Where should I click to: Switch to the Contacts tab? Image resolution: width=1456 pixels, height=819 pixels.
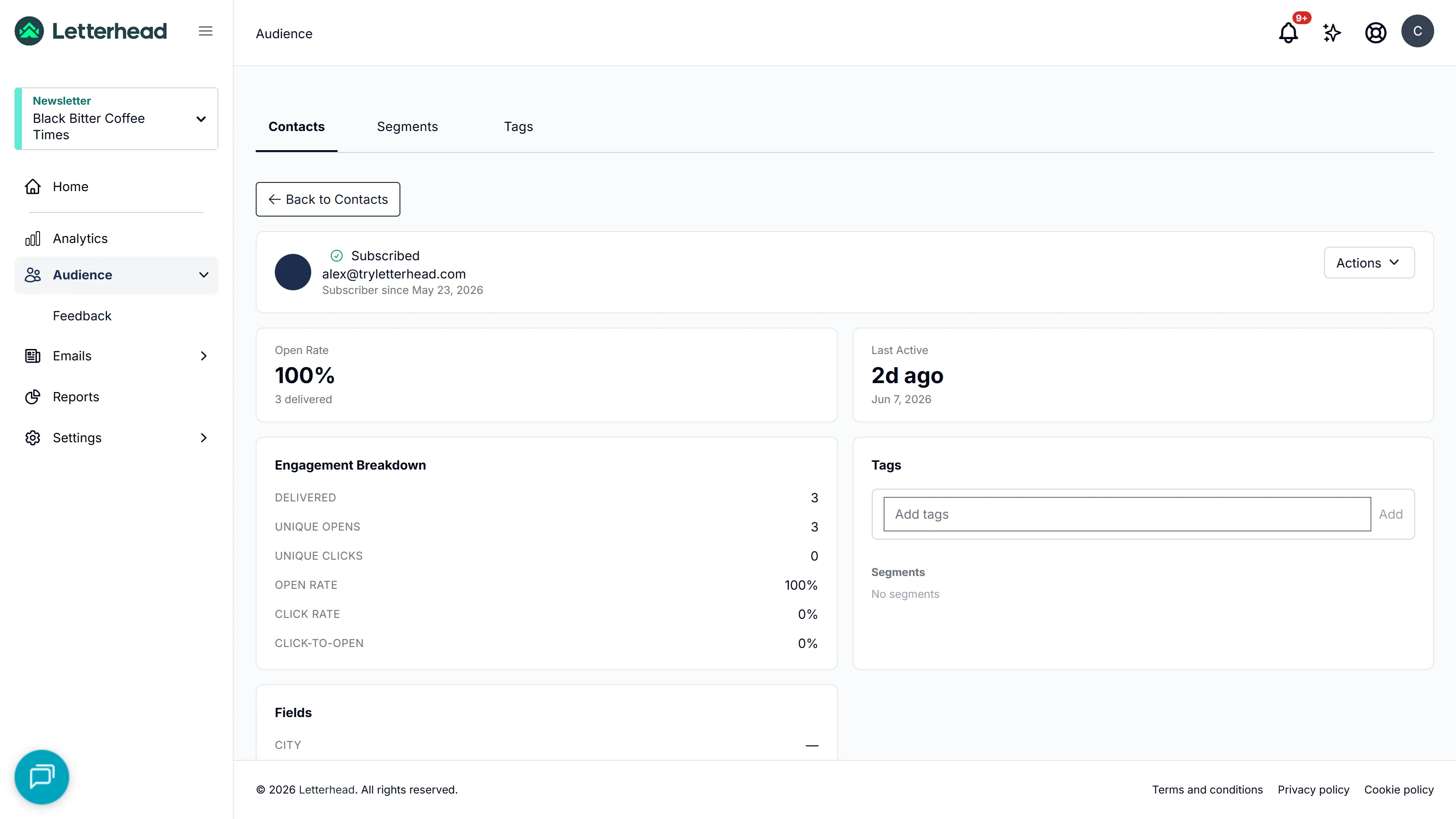[x=296, y=126]
